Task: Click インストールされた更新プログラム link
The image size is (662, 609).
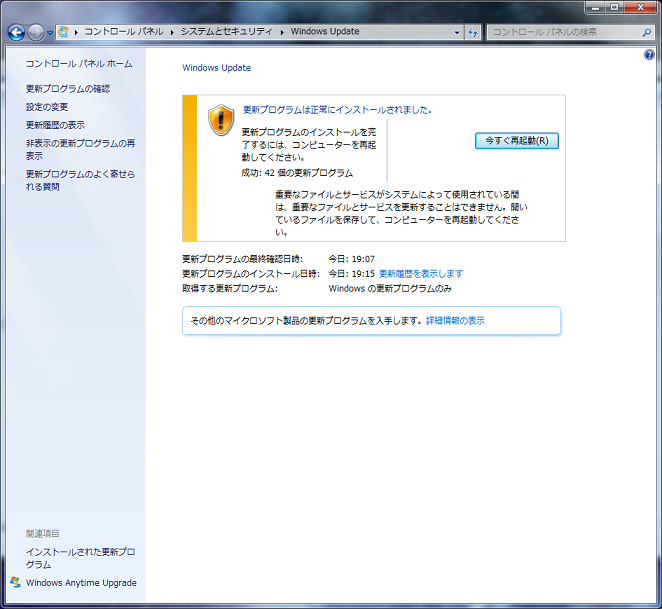Action: coord(80,558)
